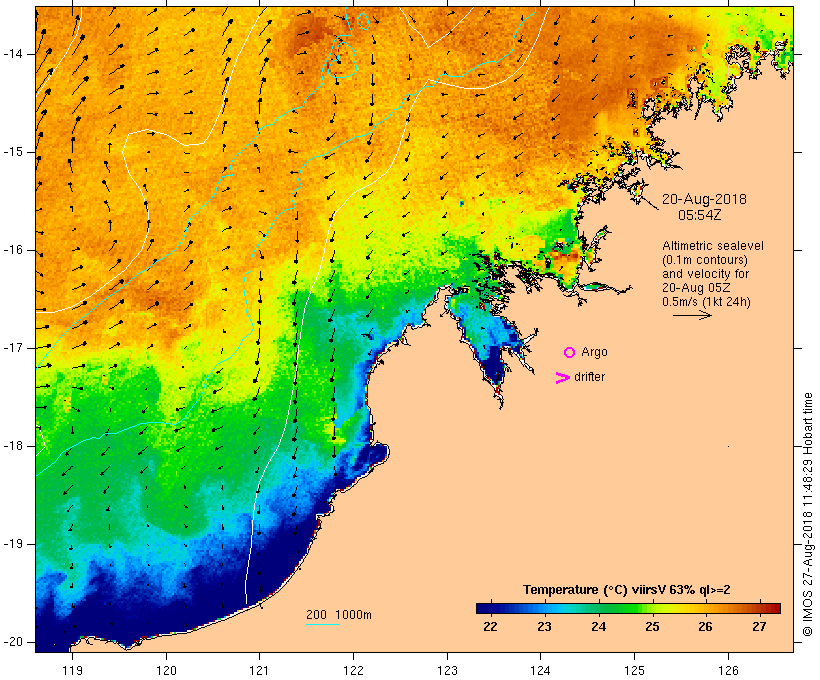
Task: Click the IMOS copyright timestamp text
Action: (808, 515)
